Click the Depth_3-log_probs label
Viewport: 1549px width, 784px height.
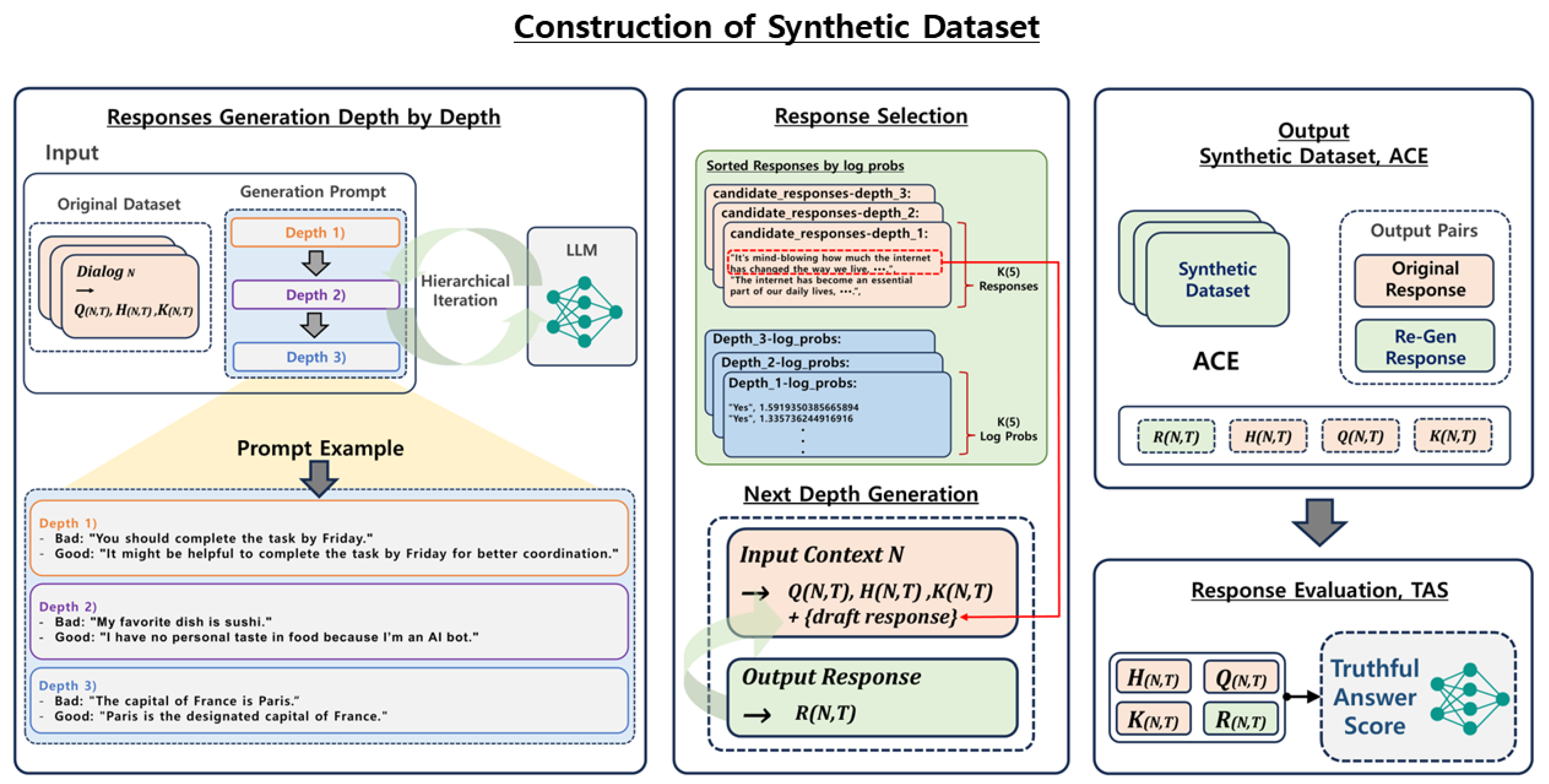[776, 339]
